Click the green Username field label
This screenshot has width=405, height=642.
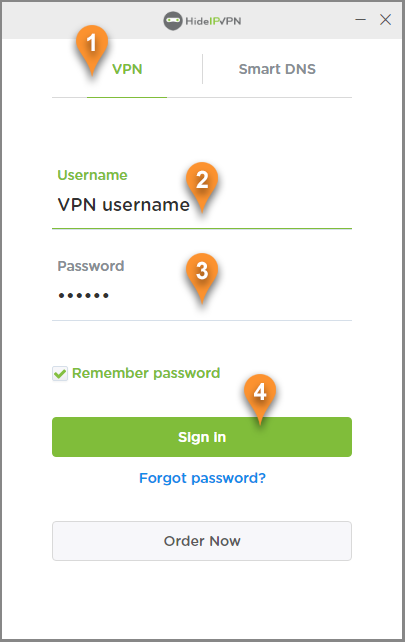click(x=92, y=175)
